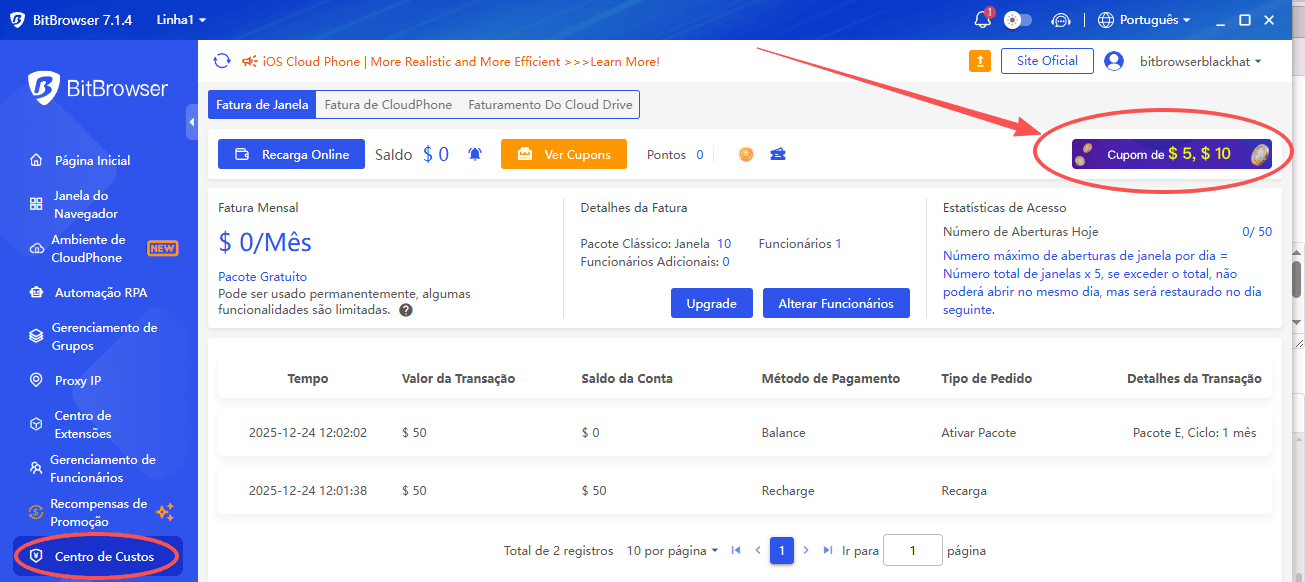Click the balance alert bell icon

(x=475, y=154)
